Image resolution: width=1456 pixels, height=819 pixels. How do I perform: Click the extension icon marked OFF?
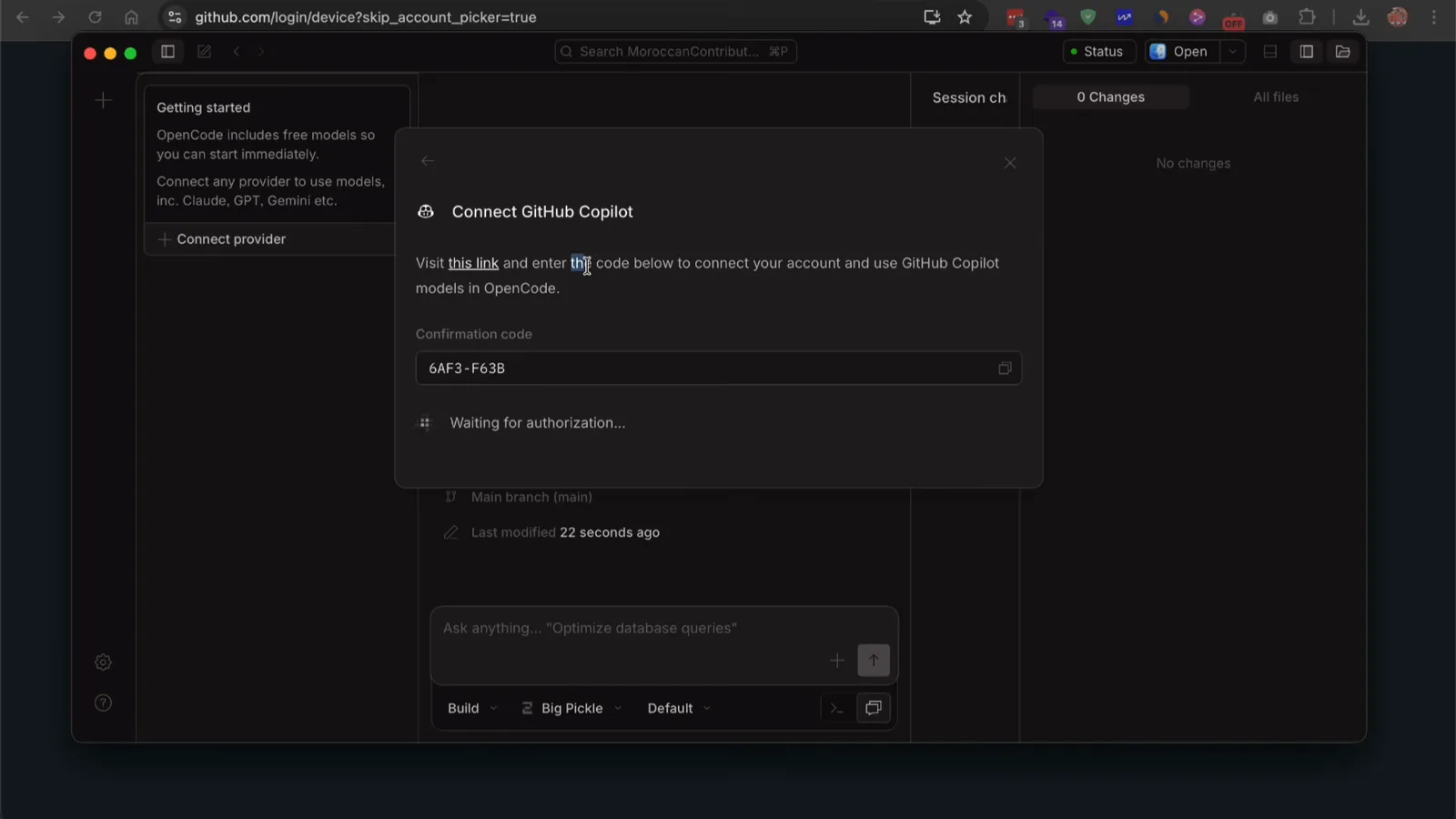(1234, 18)
